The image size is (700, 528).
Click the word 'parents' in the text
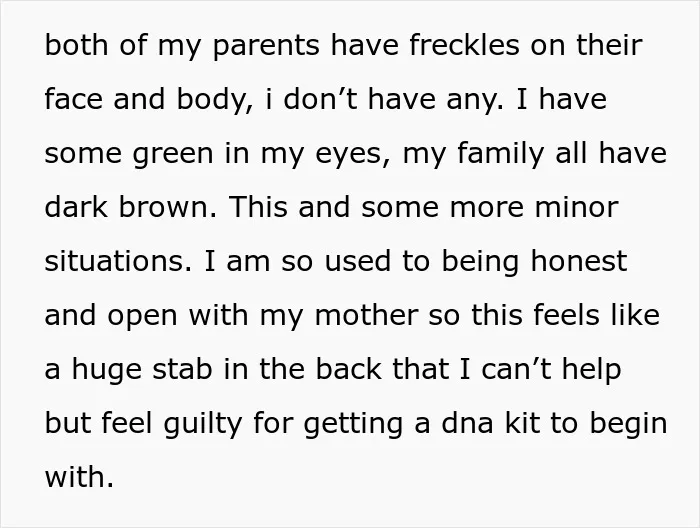267,47
